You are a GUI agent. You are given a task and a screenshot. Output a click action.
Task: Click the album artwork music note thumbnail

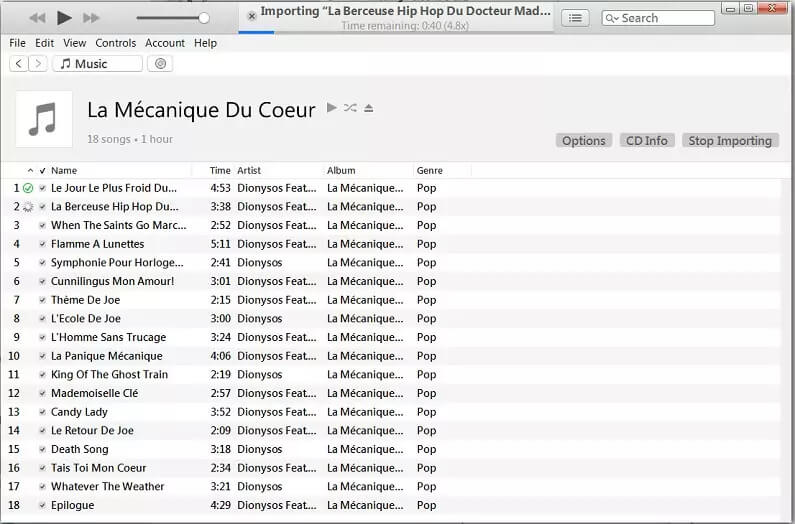tap(44, 119)
